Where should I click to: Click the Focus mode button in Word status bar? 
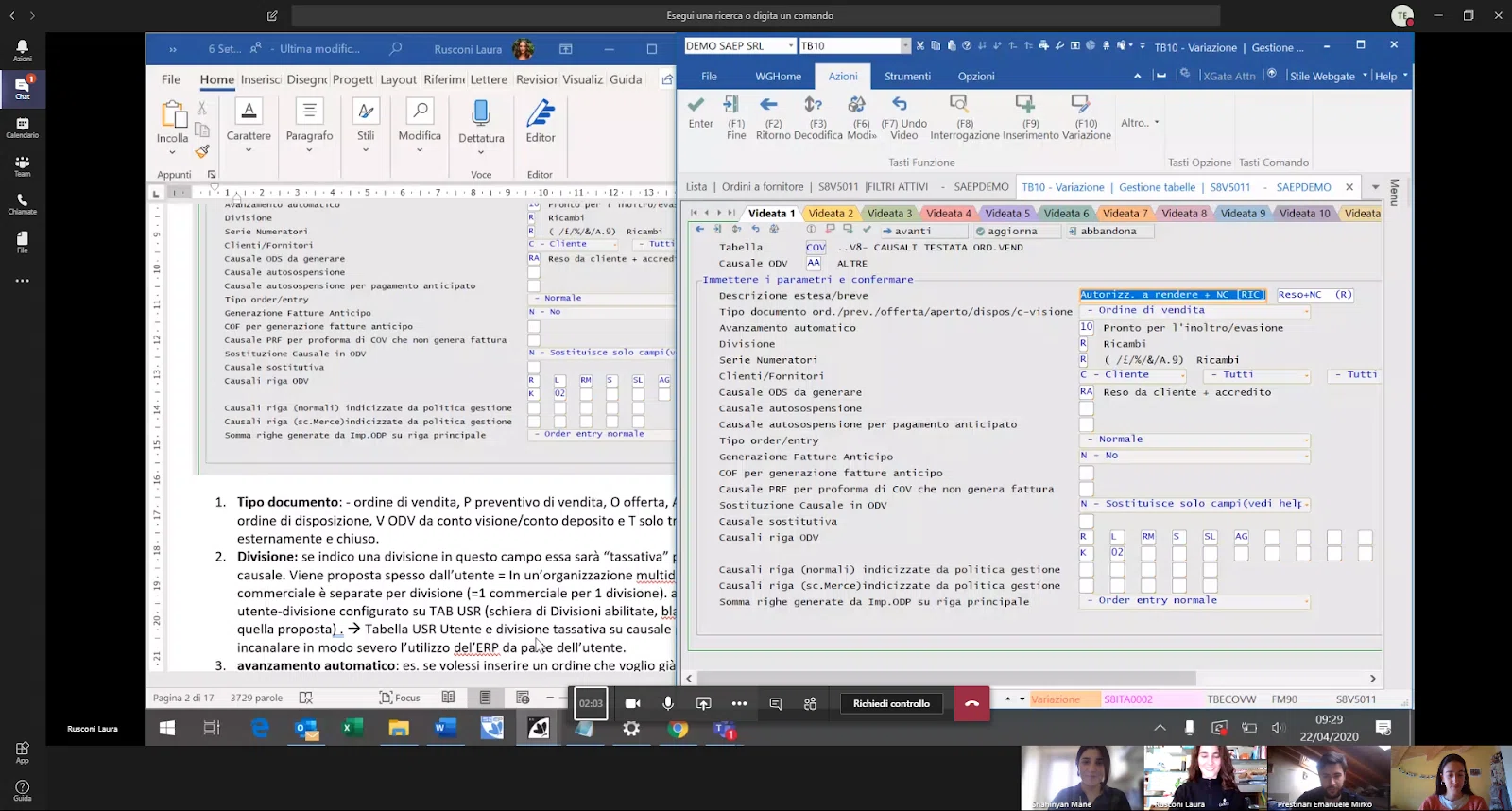pyautogui.click(x=400, y=698)
